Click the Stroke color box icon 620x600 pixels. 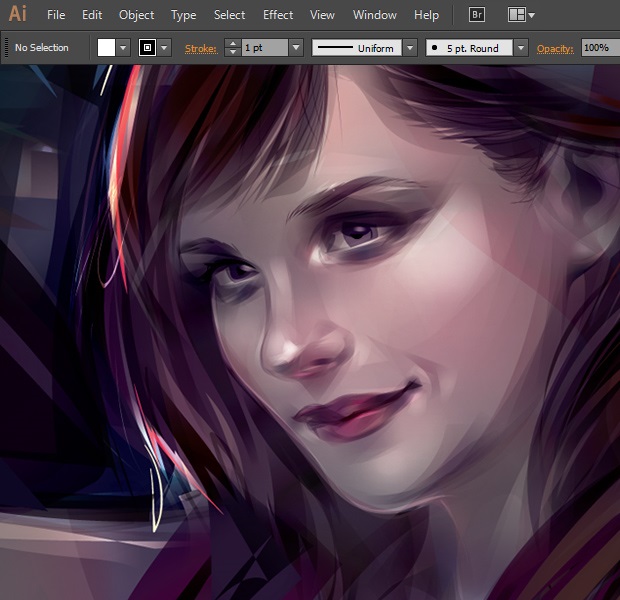point(147,48)
